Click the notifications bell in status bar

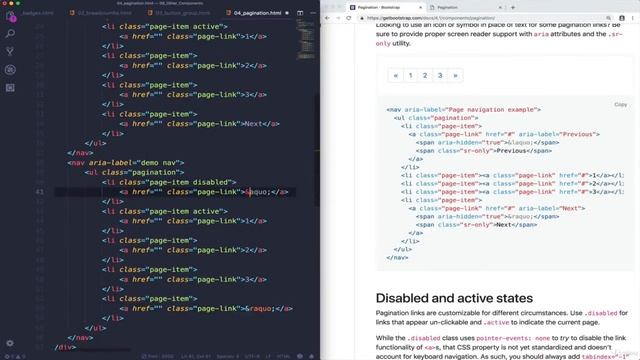coord(311,356)
